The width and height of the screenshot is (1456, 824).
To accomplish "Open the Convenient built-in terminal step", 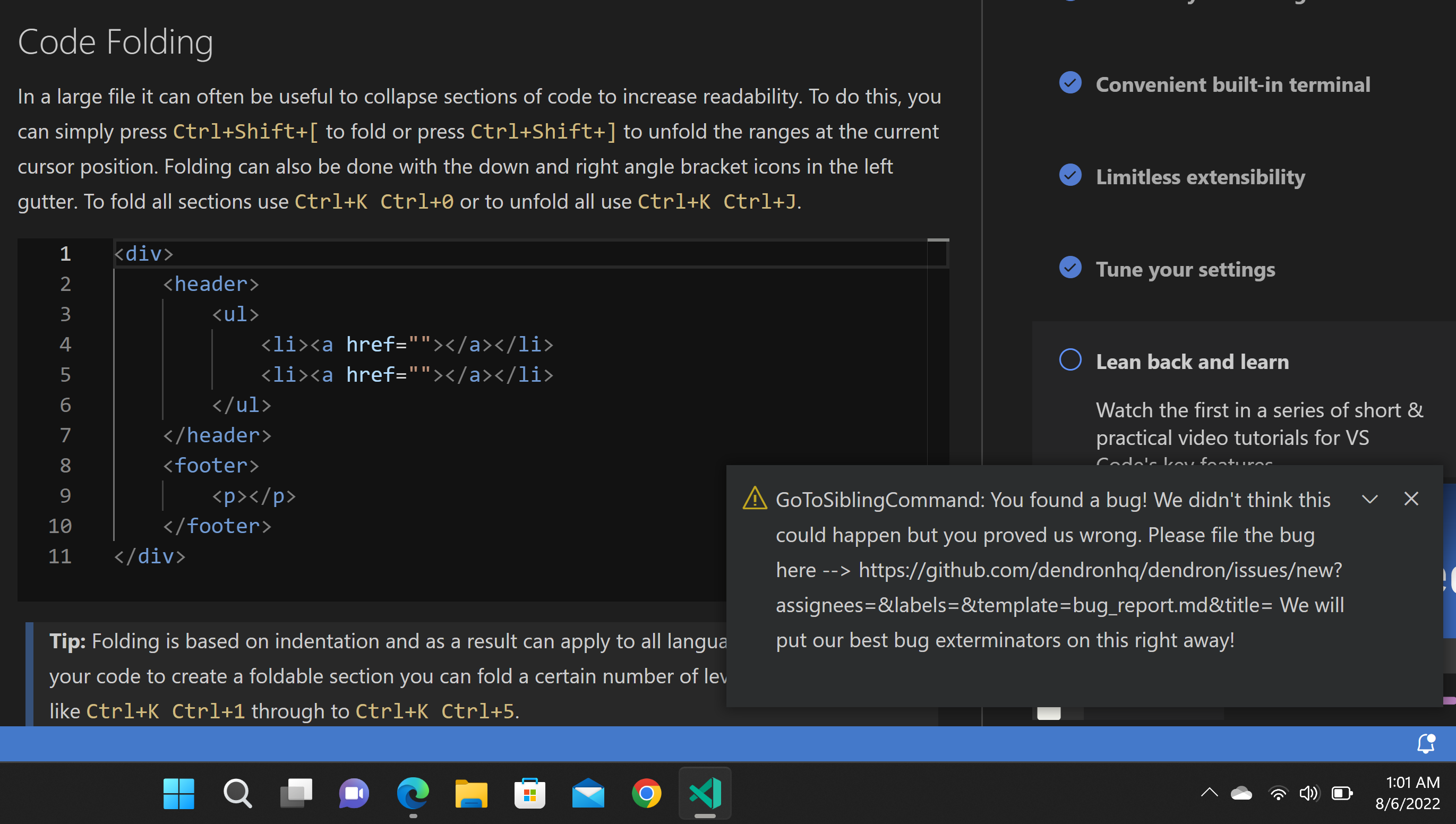I will point(1232,85).
